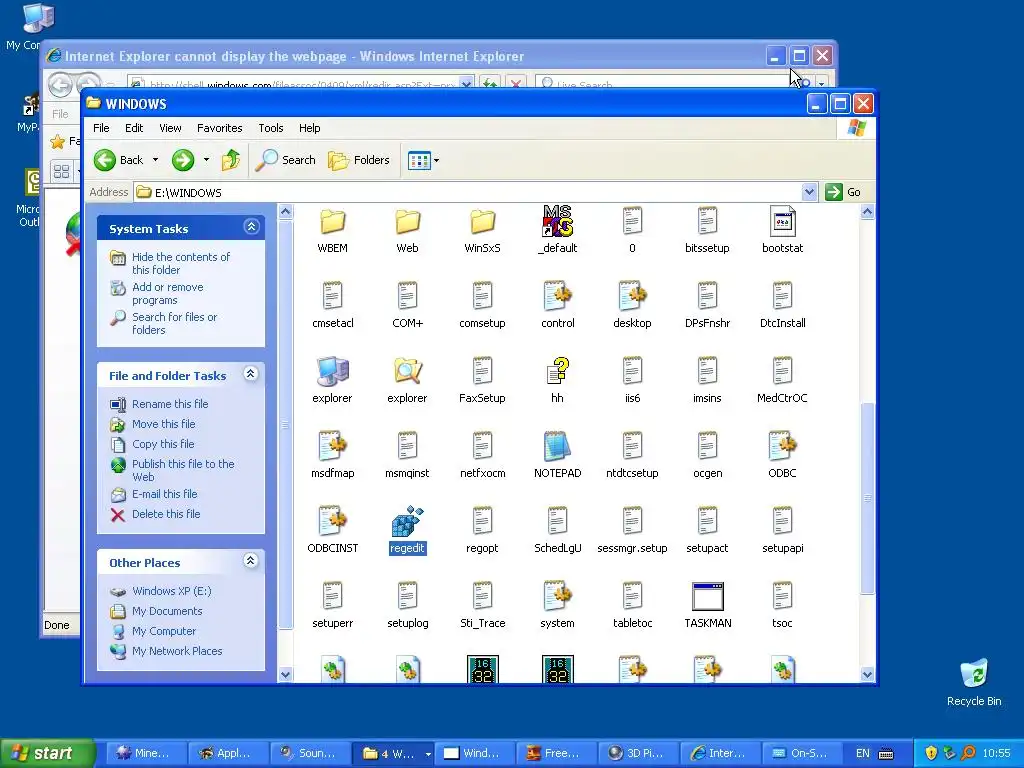Click E-mail this file link
Screen dimensions: 1024x768
pyautogui.click(x=165, y=494)
